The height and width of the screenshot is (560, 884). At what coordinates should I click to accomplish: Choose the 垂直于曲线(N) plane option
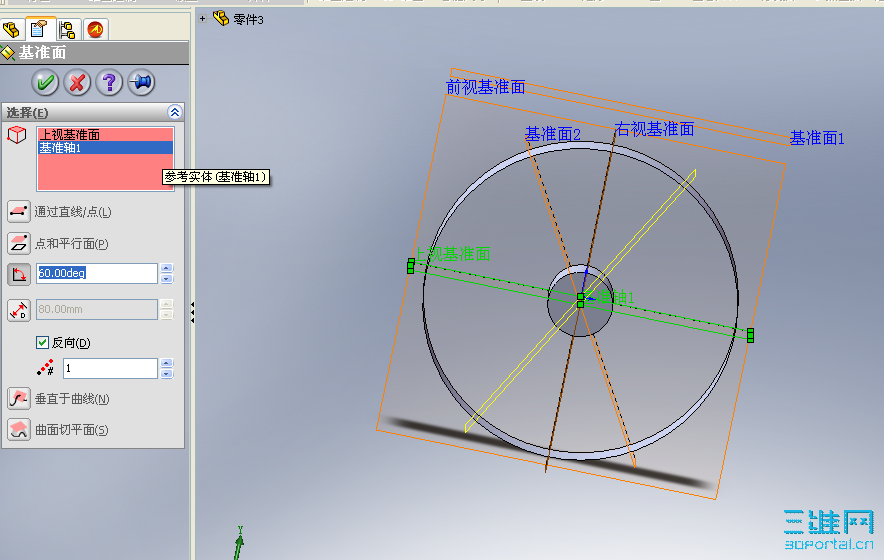(x=19, y=399)
